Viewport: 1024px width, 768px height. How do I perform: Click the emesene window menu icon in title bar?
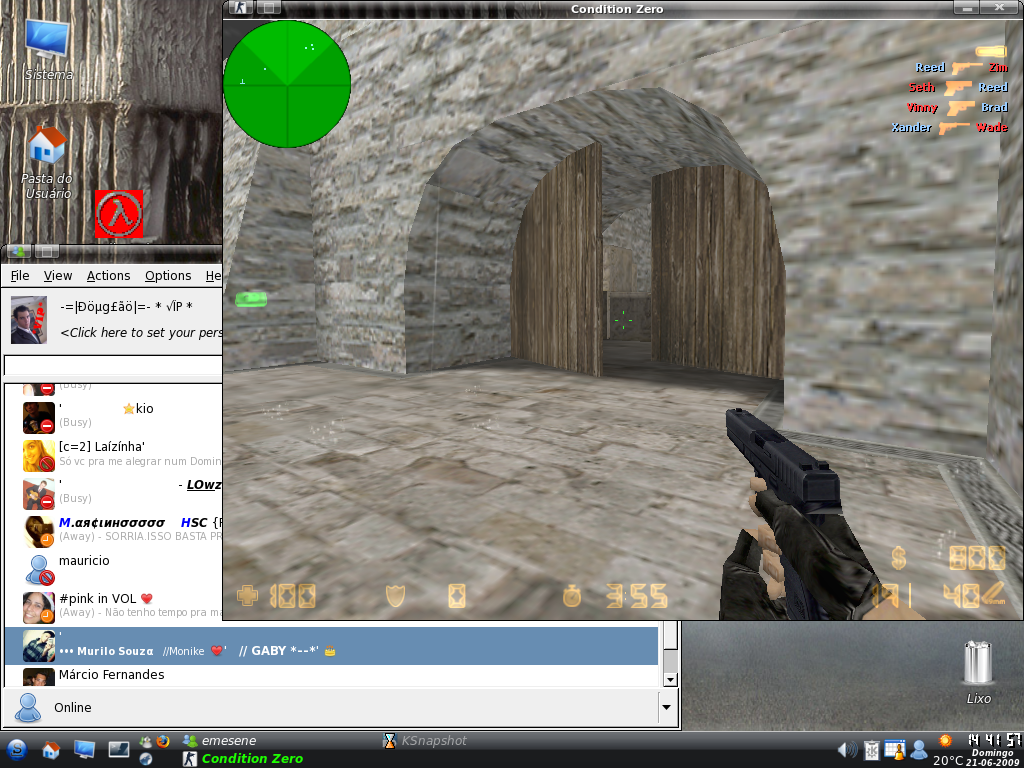click(x=18, y=251)
